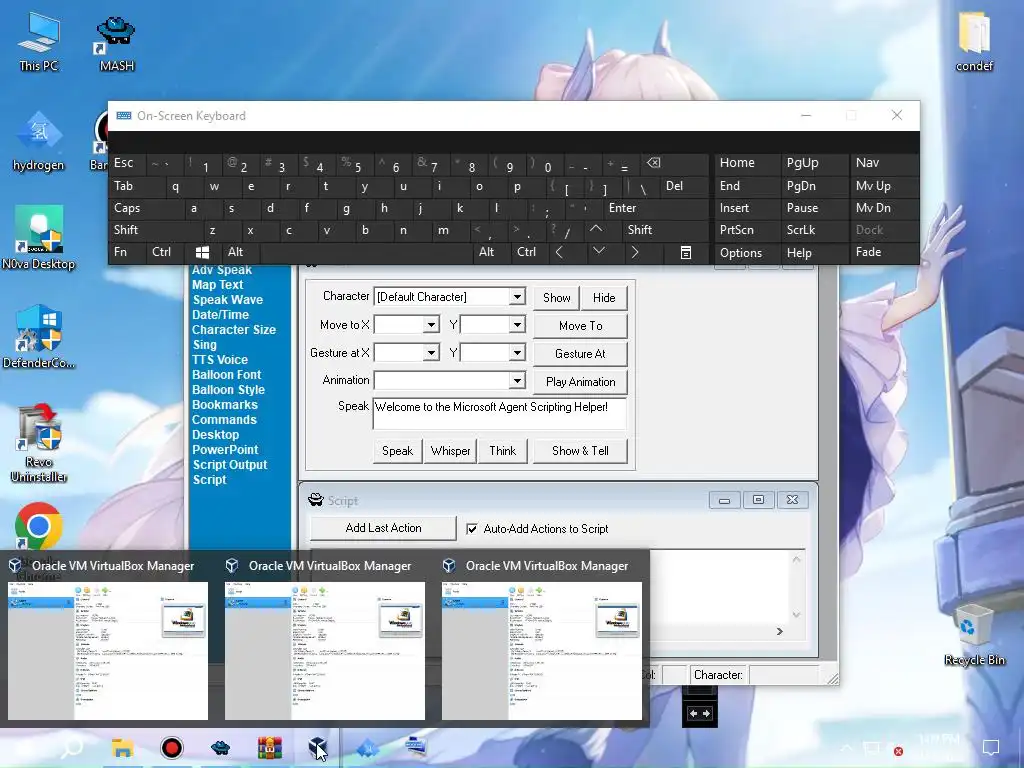Click script box scroll up arrow
1024x768 pixels.
(x=796, y=559)
